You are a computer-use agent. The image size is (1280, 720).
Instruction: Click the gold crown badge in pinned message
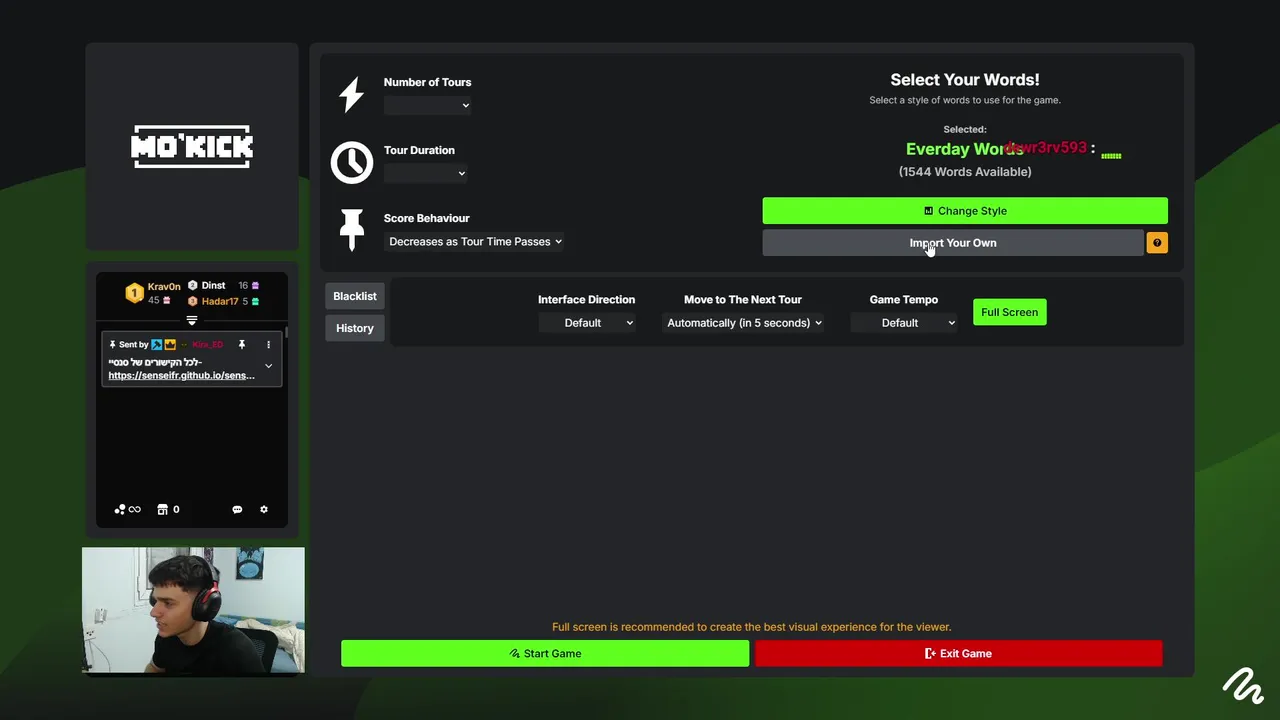(x=170, y=344)
